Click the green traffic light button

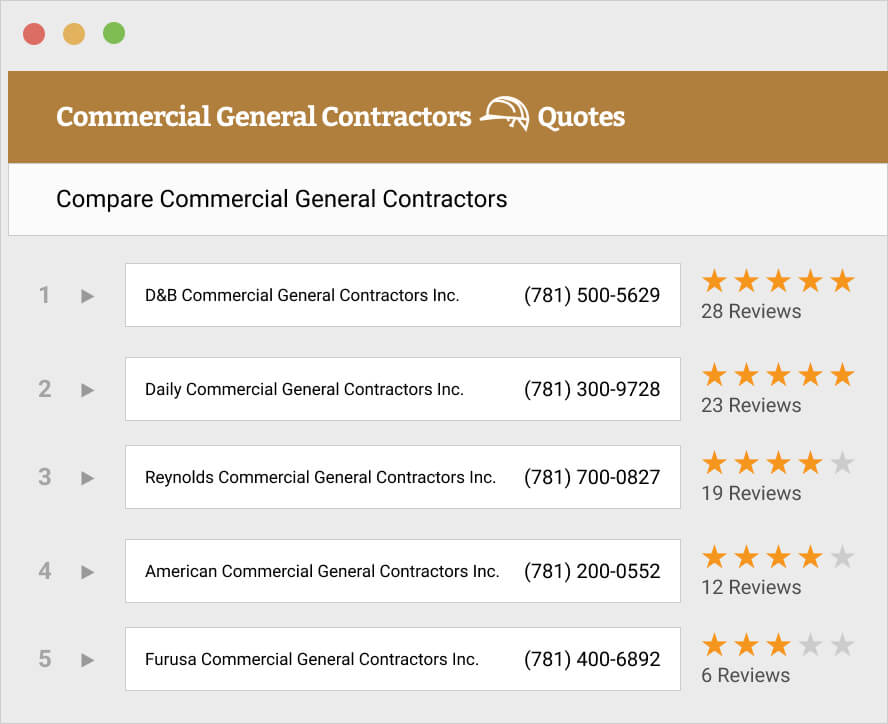(113, 32)
